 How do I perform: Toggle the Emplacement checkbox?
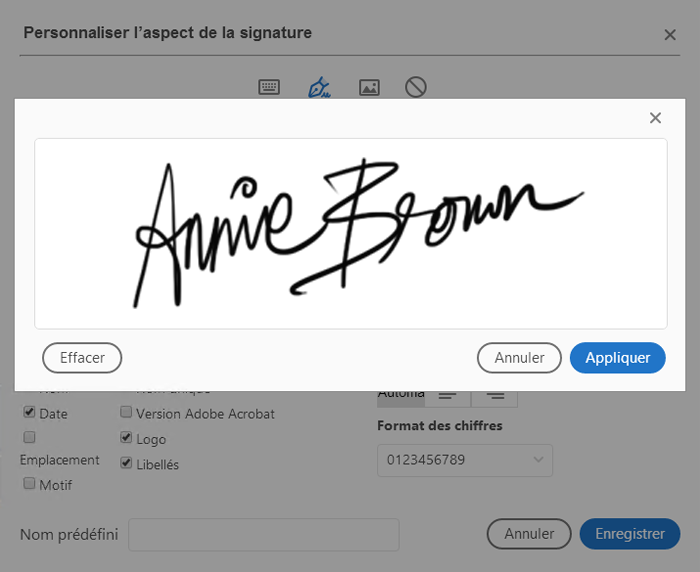(x=29, y=437)
